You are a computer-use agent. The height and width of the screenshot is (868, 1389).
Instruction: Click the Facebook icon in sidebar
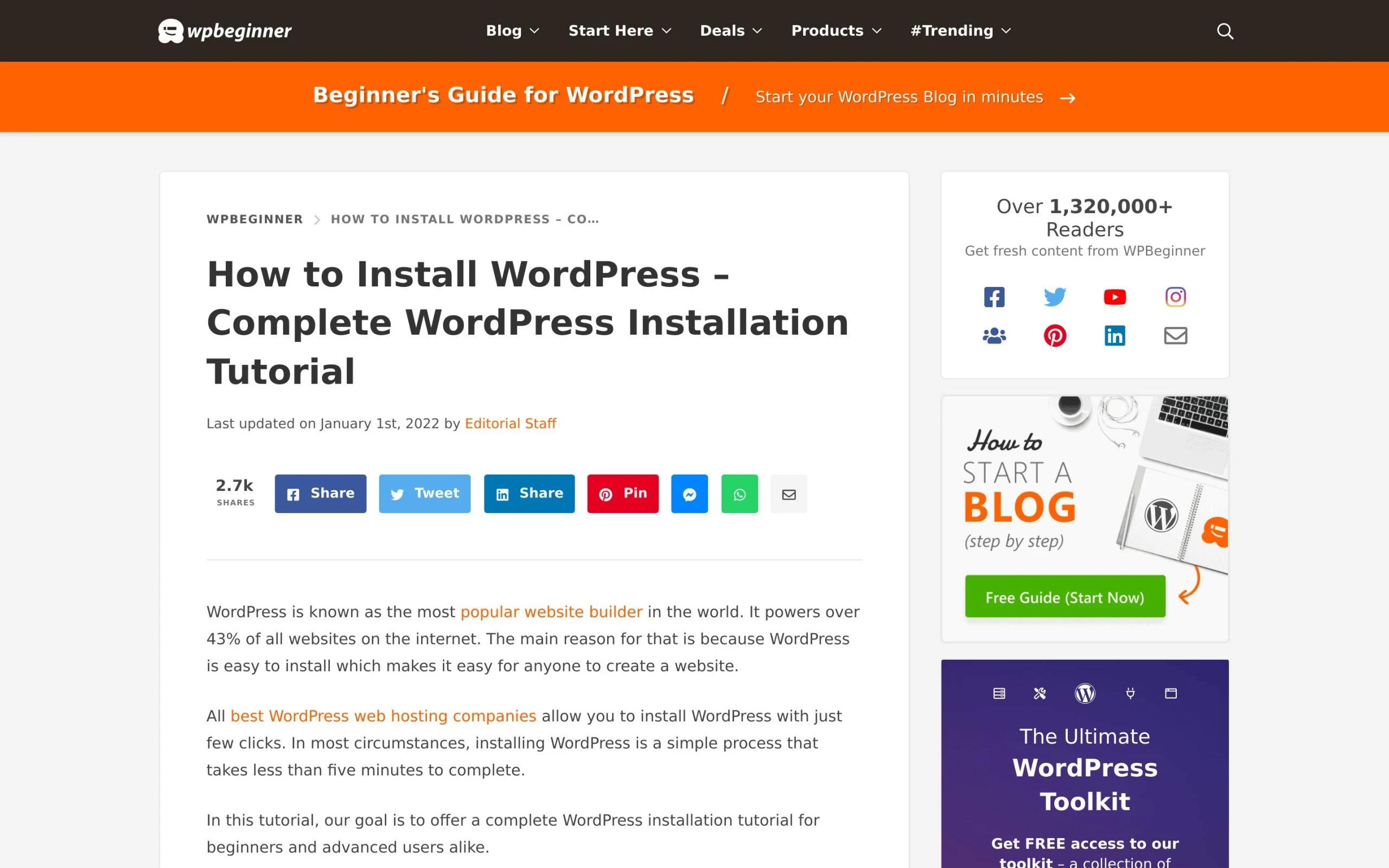click(x=994, y=297)
